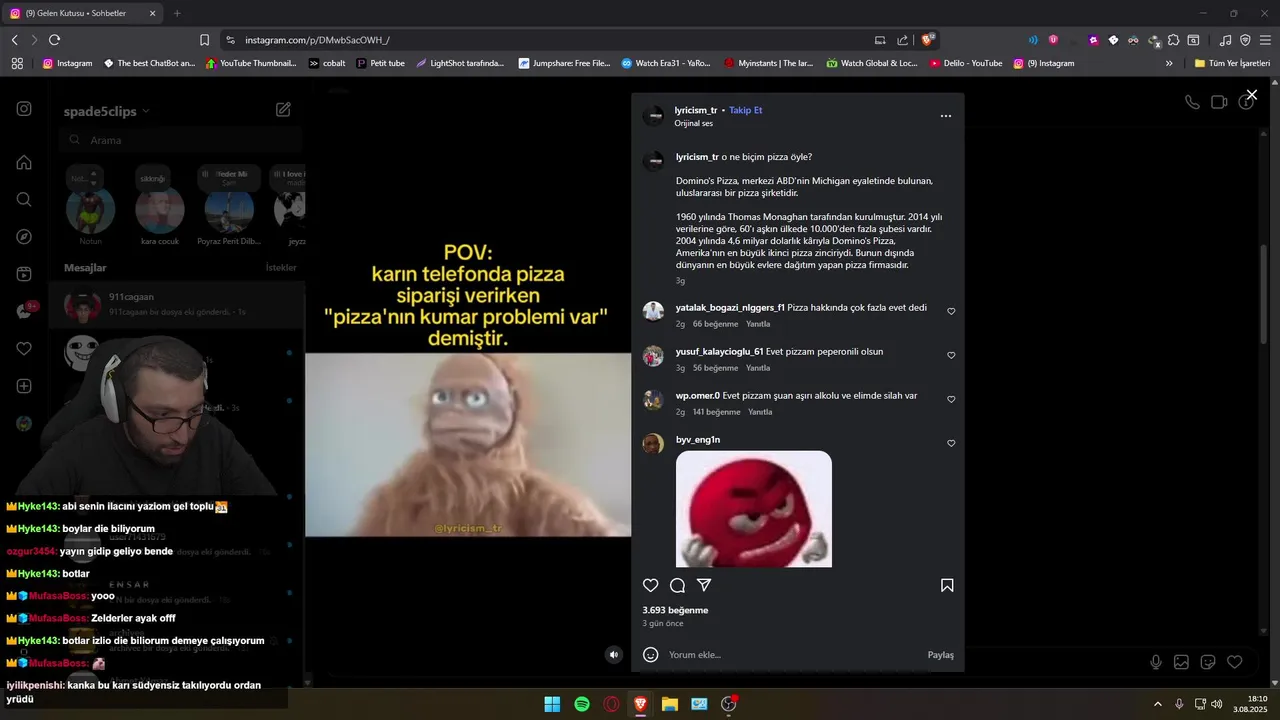Open Windows Start menu
The height and width of the screenshot is (720, 1280).
pyautogui.click(x=552, y=704)
